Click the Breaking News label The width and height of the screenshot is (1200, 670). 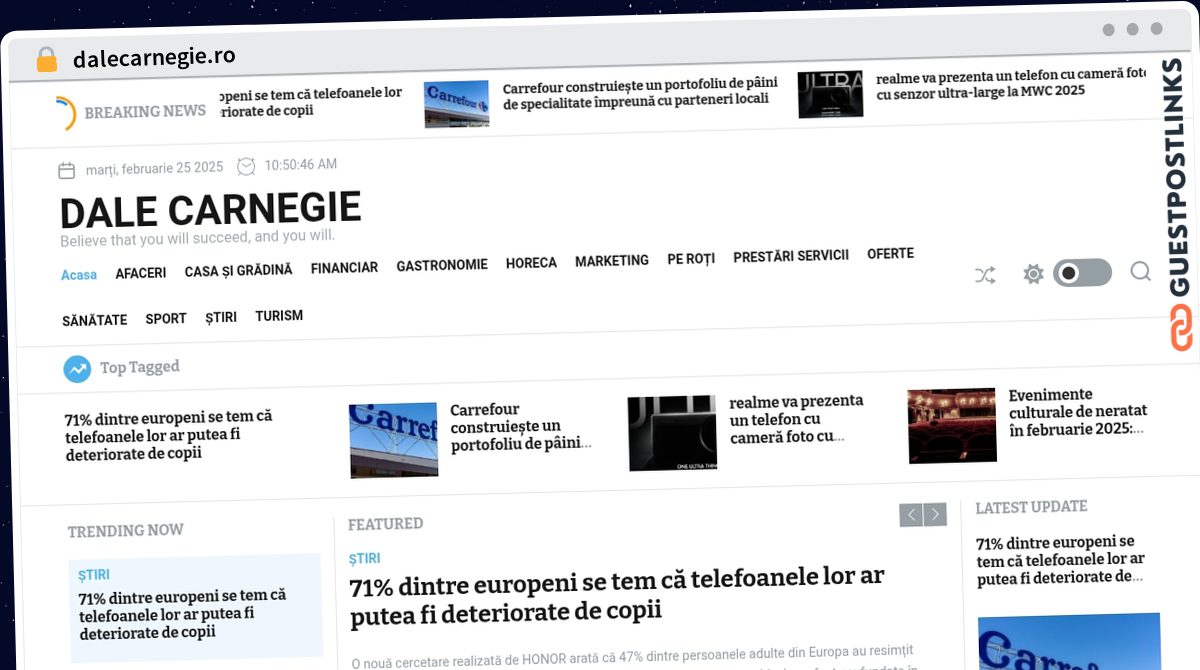coord(145,111)
